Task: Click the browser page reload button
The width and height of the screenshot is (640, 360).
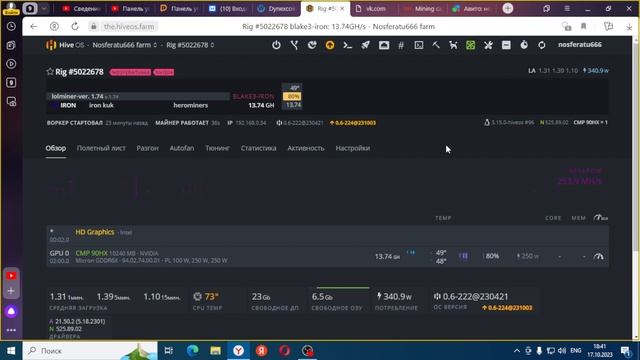Action: click(x=75, y=27)
